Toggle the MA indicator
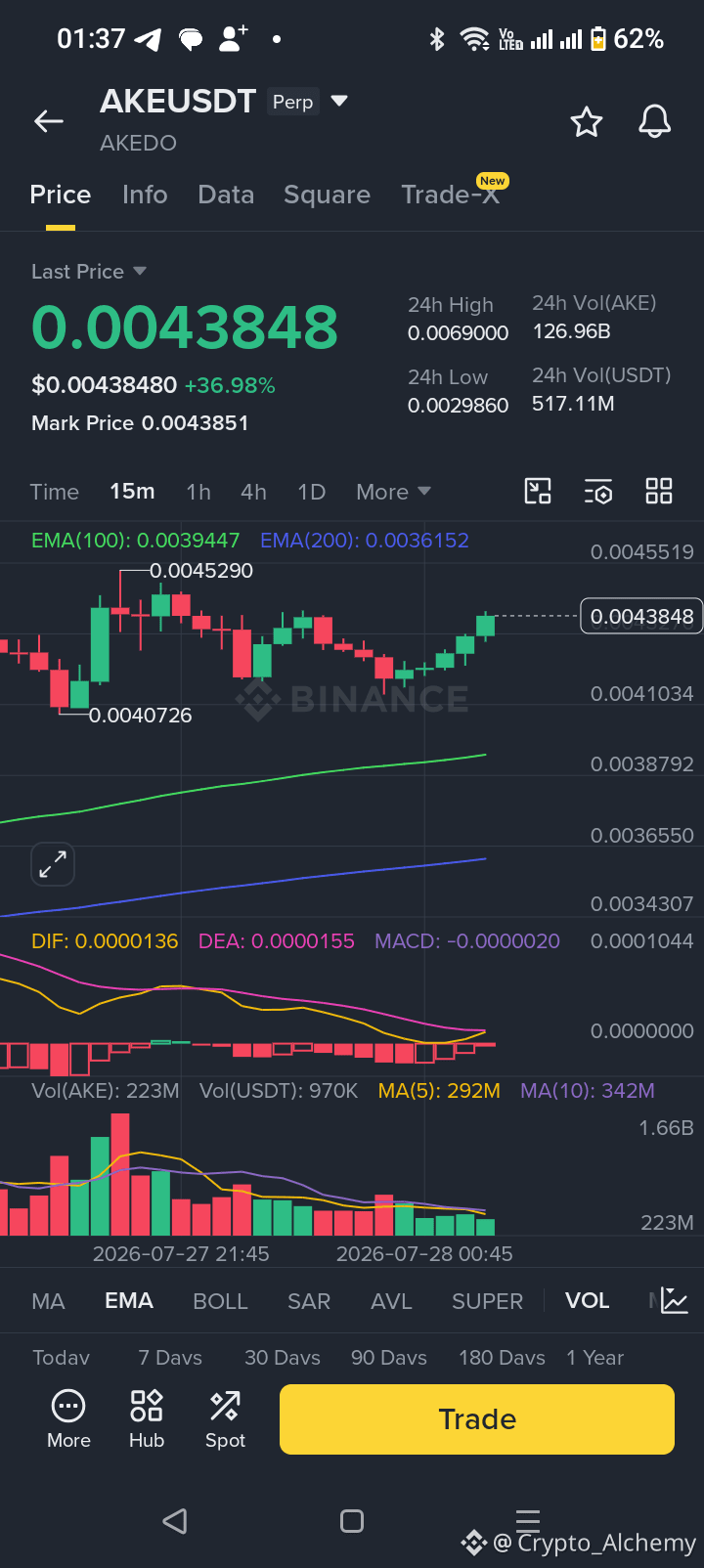Image resolution: width=704 pixels, height=1568 pixels. (48, 1301)
